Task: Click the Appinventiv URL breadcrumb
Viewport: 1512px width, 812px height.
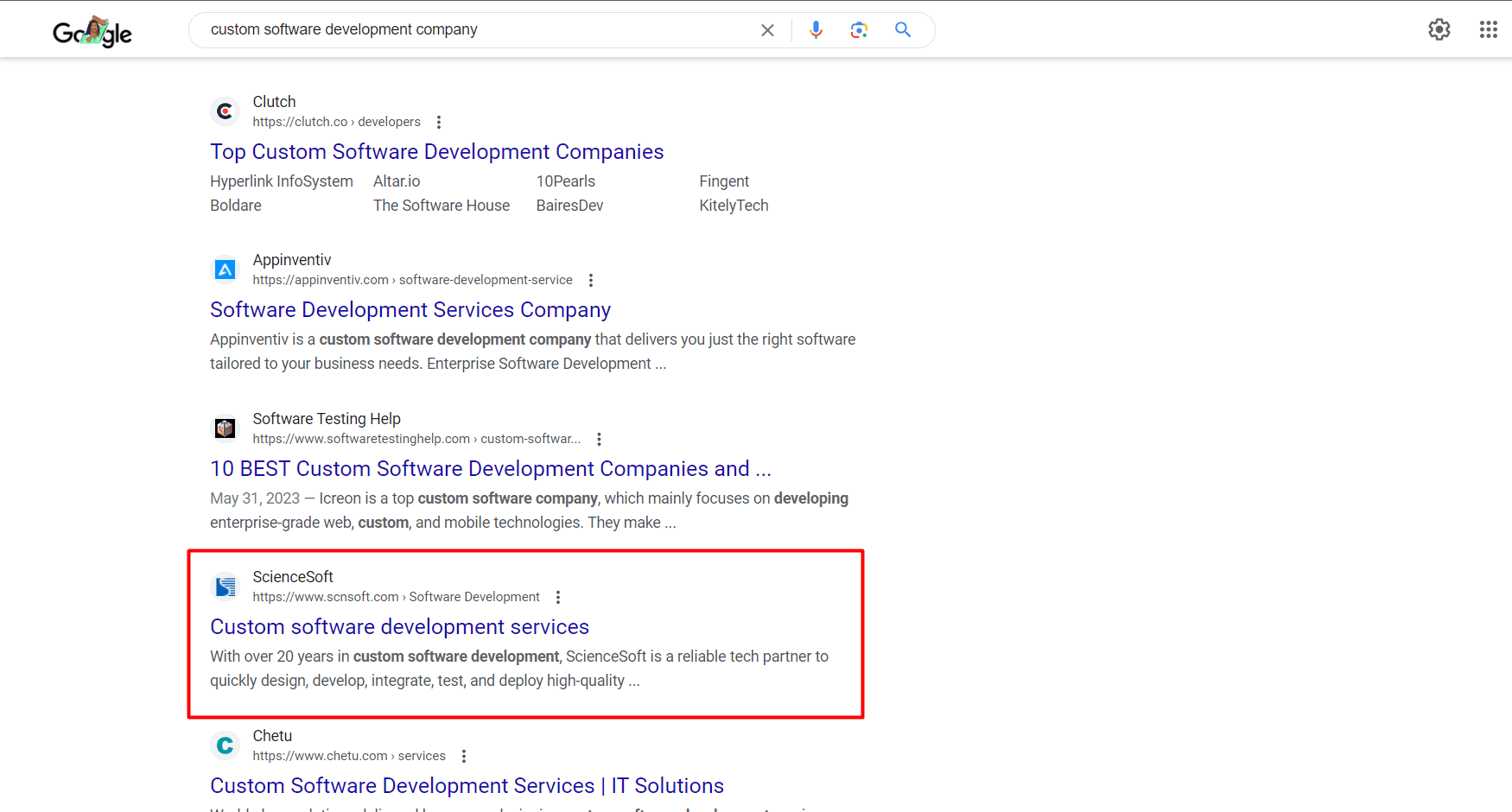Action: tap(413, 280)
